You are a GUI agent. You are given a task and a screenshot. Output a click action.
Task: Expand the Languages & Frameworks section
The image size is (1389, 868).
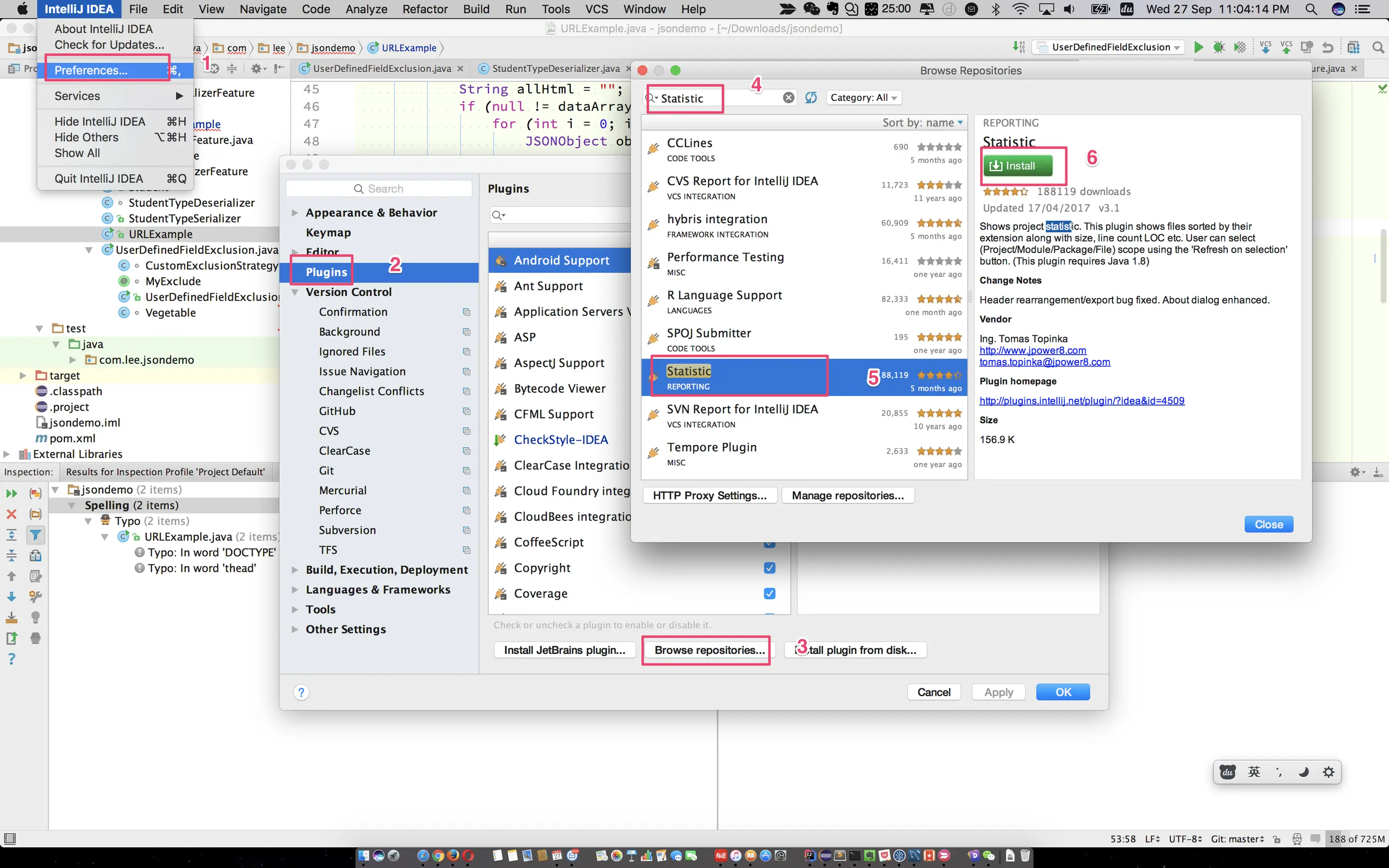tap(295, 590)
